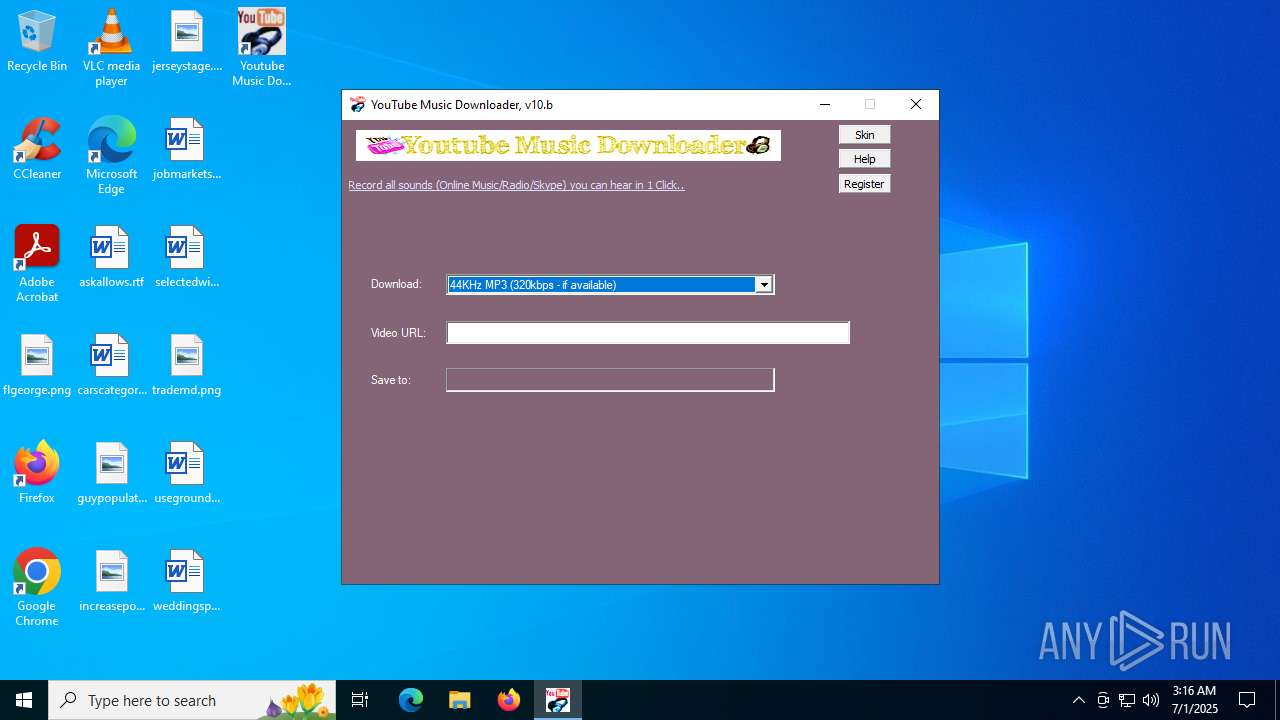This screenshot has height=720, width=1280.
Task: Select the jobmarkets Word document icon
Action: click(x=186, y=149)
